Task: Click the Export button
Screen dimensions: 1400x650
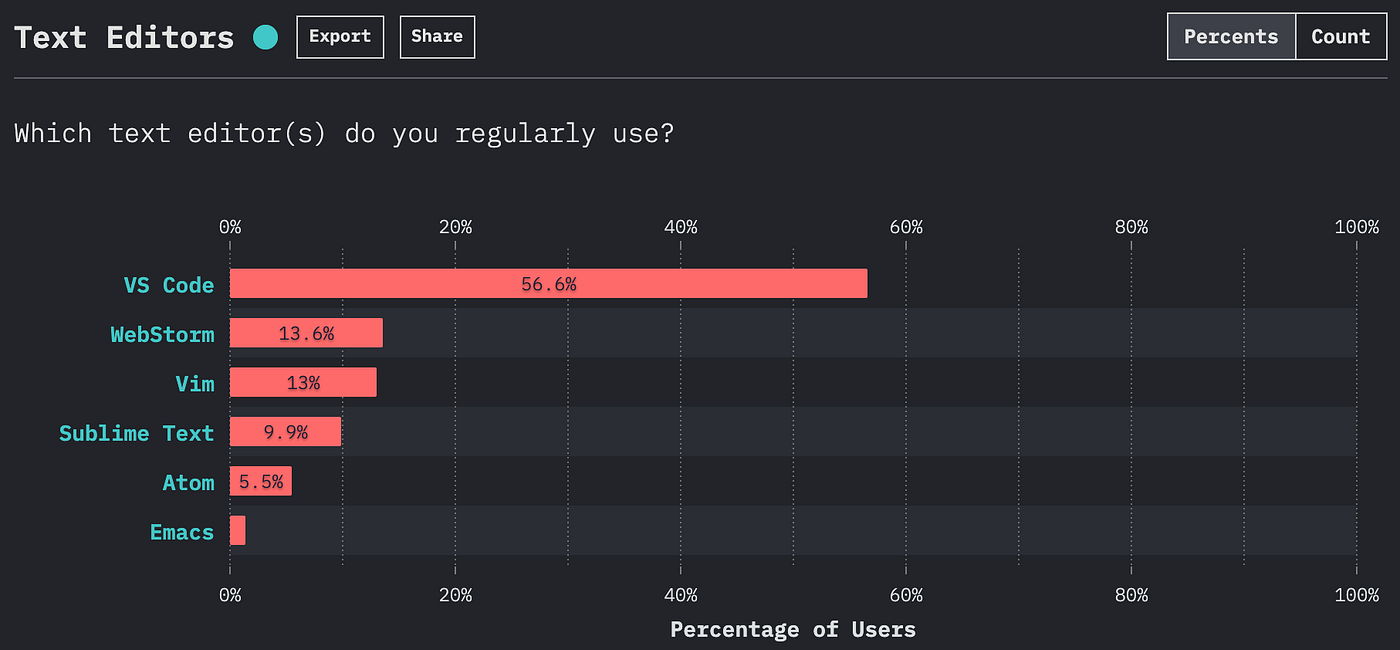Action: (x=340, y=36)
